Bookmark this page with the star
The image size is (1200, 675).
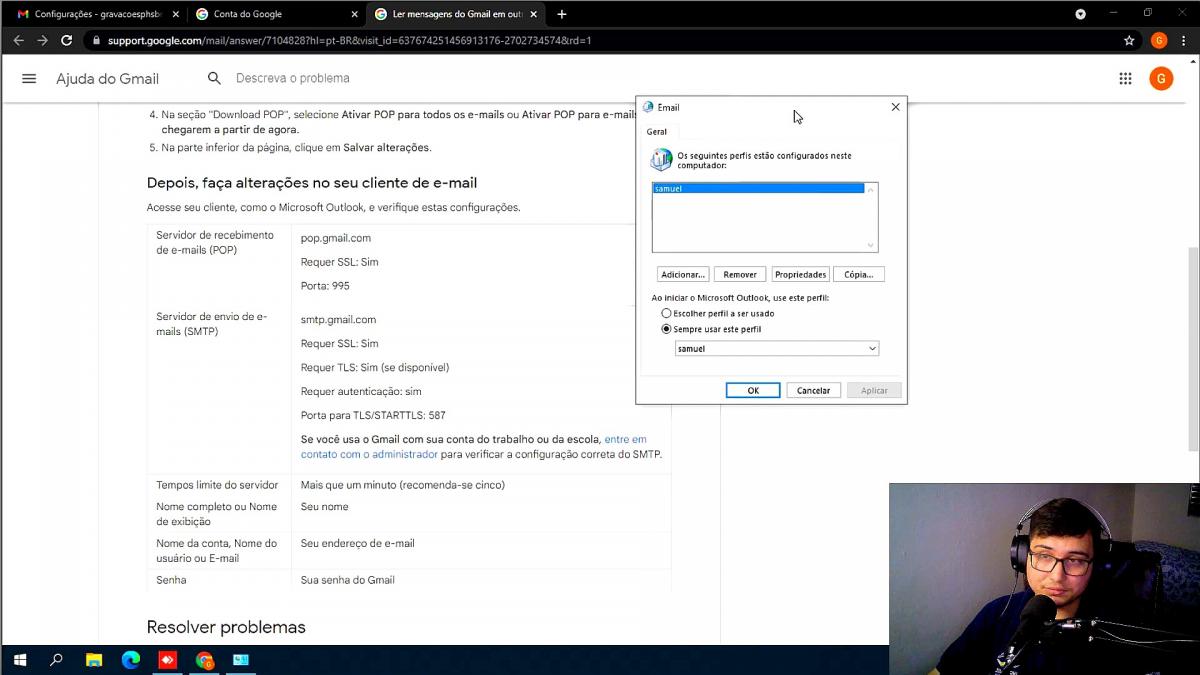[x=1129, y=41]
